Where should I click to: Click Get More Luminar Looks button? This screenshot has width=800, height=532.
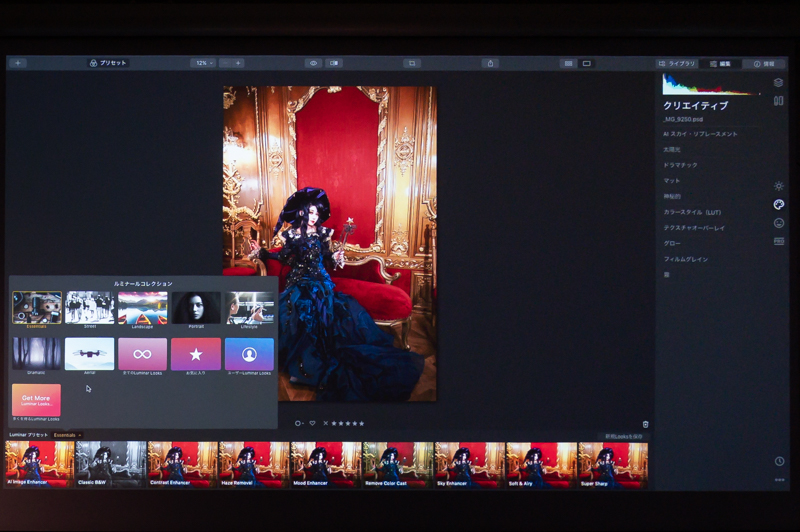(36, 400)
